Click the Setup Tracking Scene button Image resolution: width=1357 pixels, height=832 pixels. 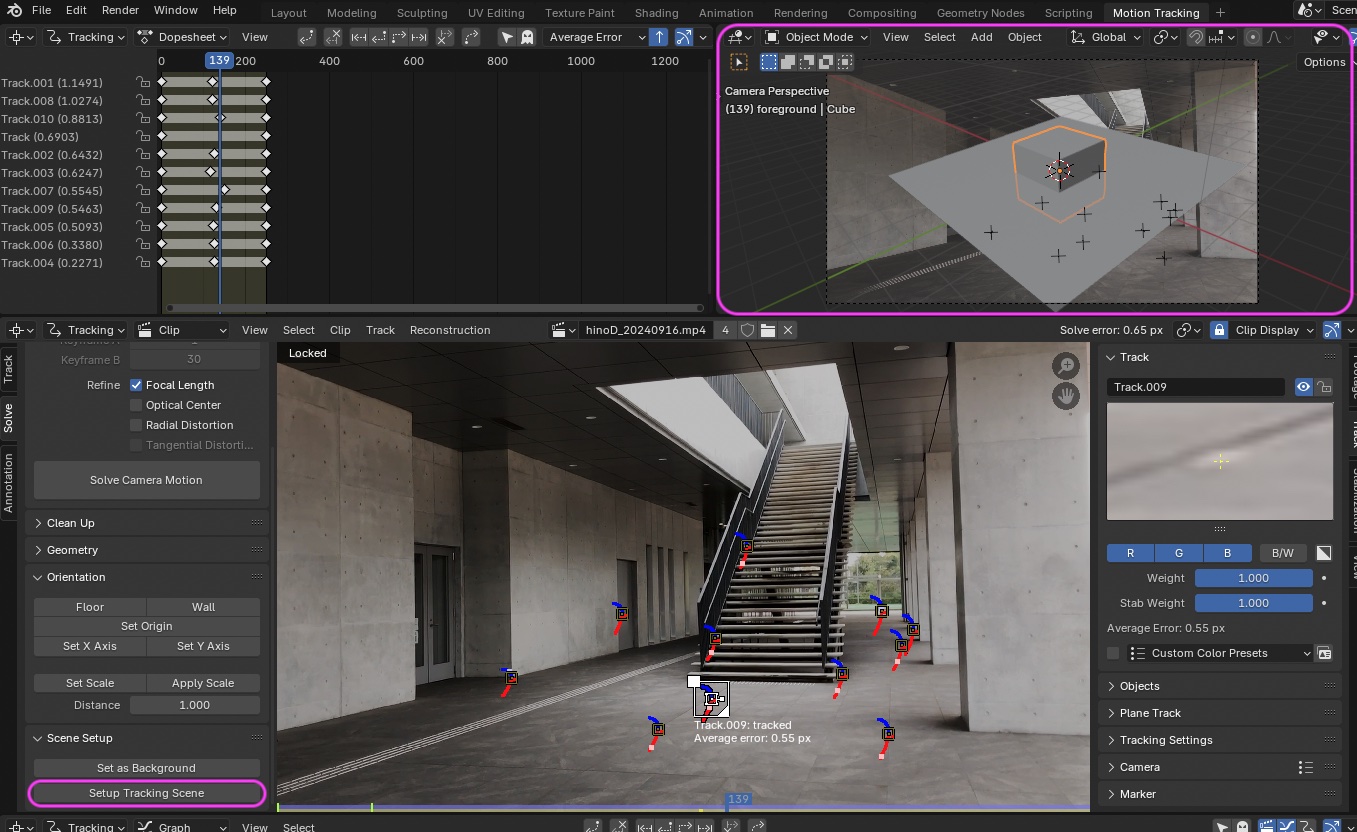(147, 793)
